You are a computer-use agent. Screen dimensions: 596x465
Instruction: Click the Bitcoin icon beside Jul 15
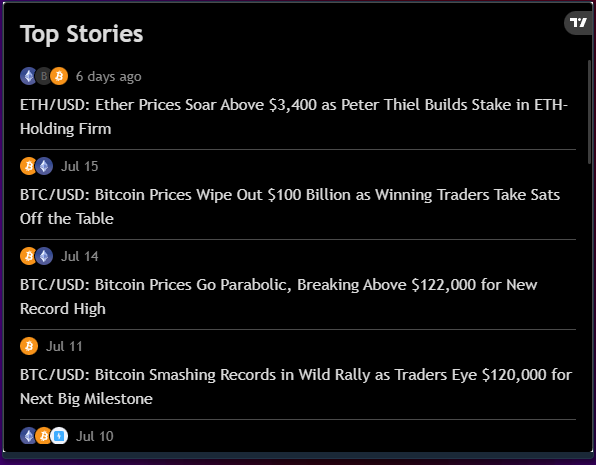click(29, 166)
